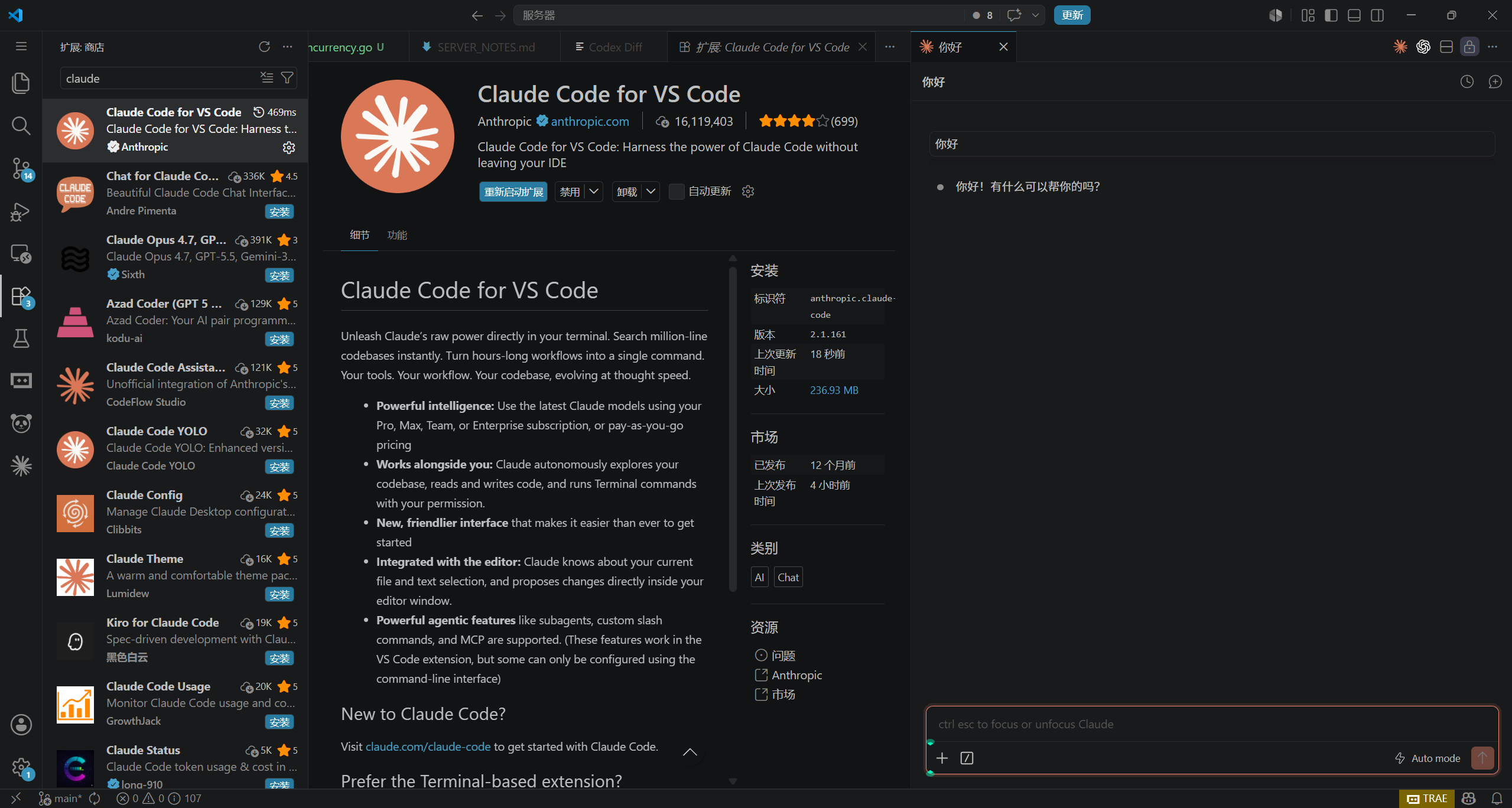The width and height of the screenshot is (1512, 808).
Task: Show past conversations history clock
Action: coord(1467,82)
